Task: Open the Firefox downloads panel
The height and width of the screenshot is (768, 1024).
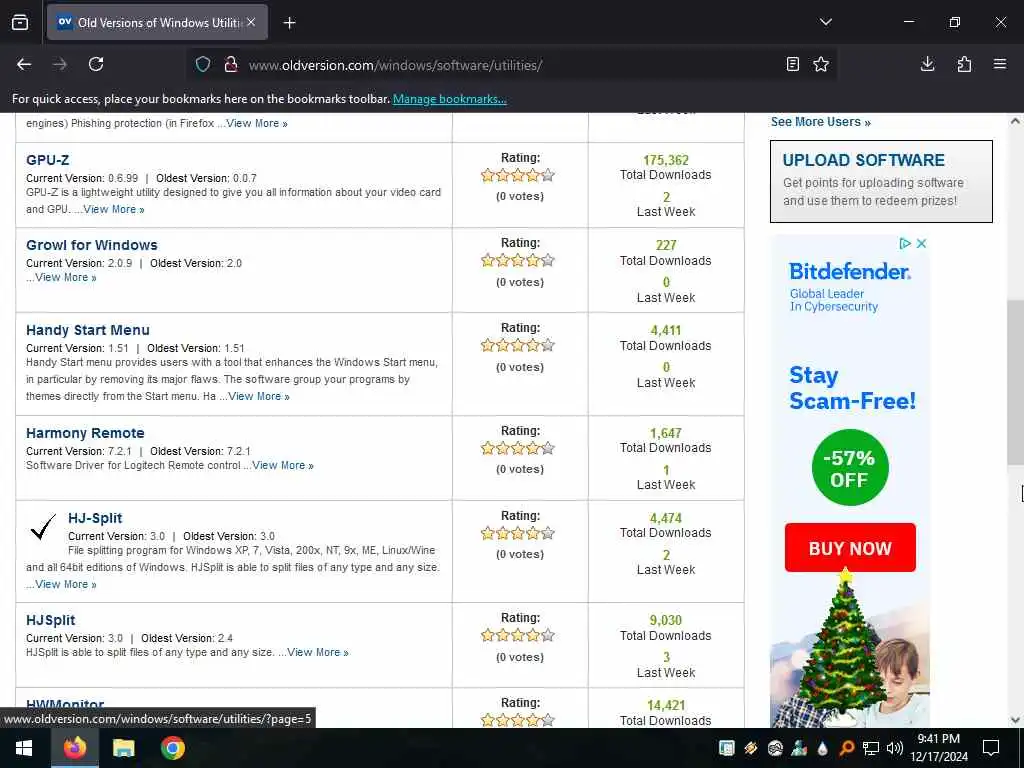Action: click(927, 64)
